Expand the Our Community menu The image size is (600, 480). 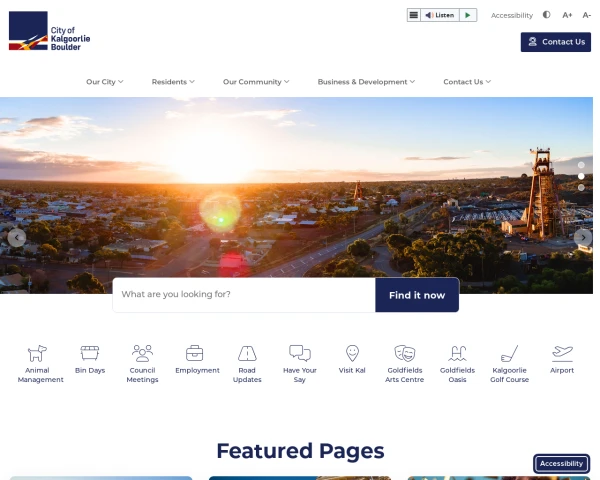point(256,82)
